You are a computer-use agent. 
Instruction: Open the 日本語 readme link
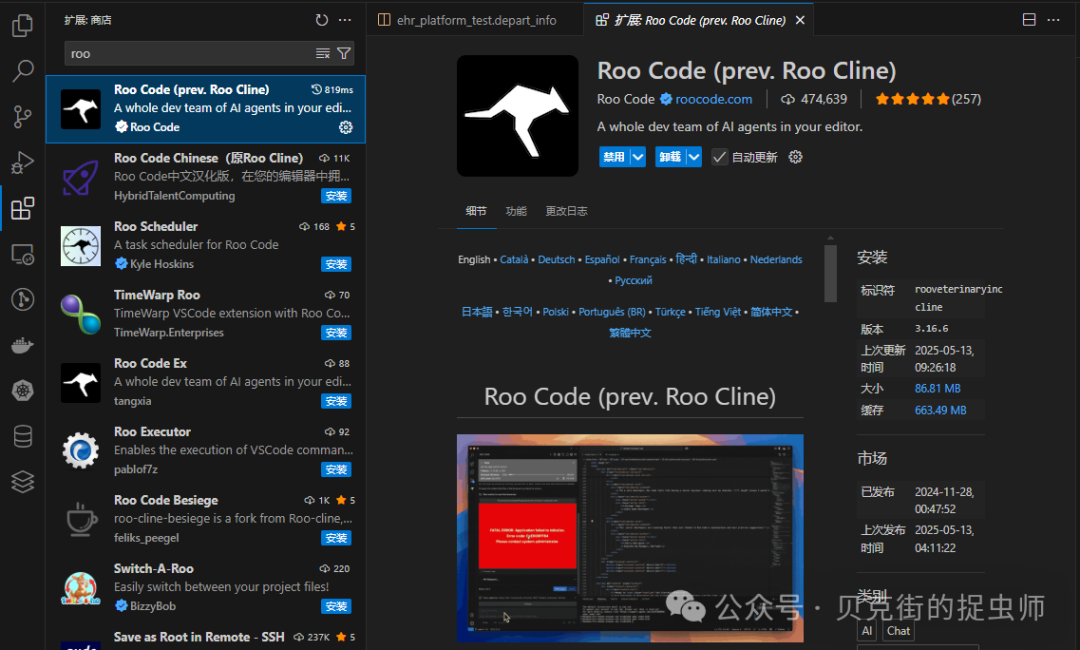pos(477,312)
